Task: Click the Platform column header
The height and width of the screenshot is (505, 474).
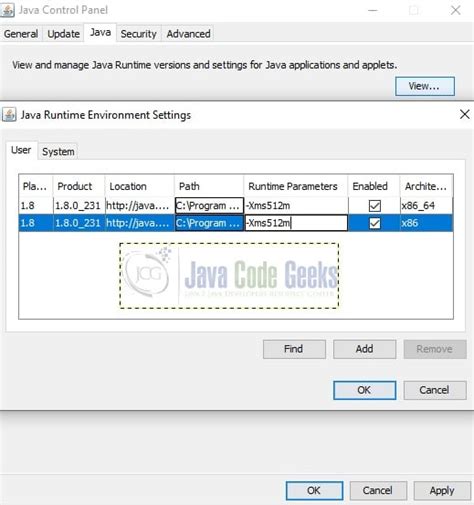Action: pyautogui.click(x=36, y=186)
